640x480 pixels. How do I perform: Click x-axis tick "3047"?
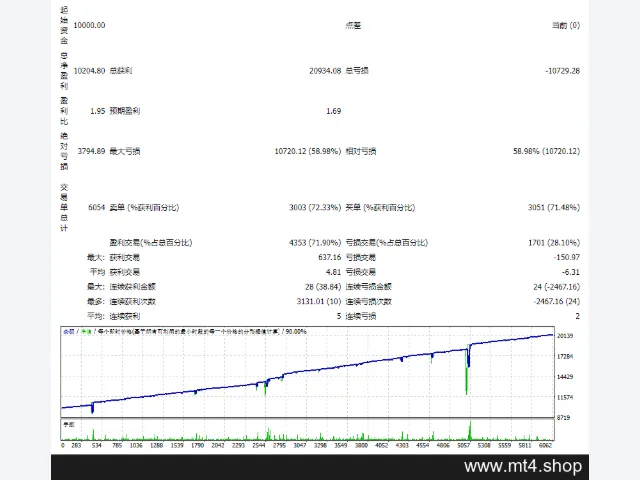click(x=300, y=445)
